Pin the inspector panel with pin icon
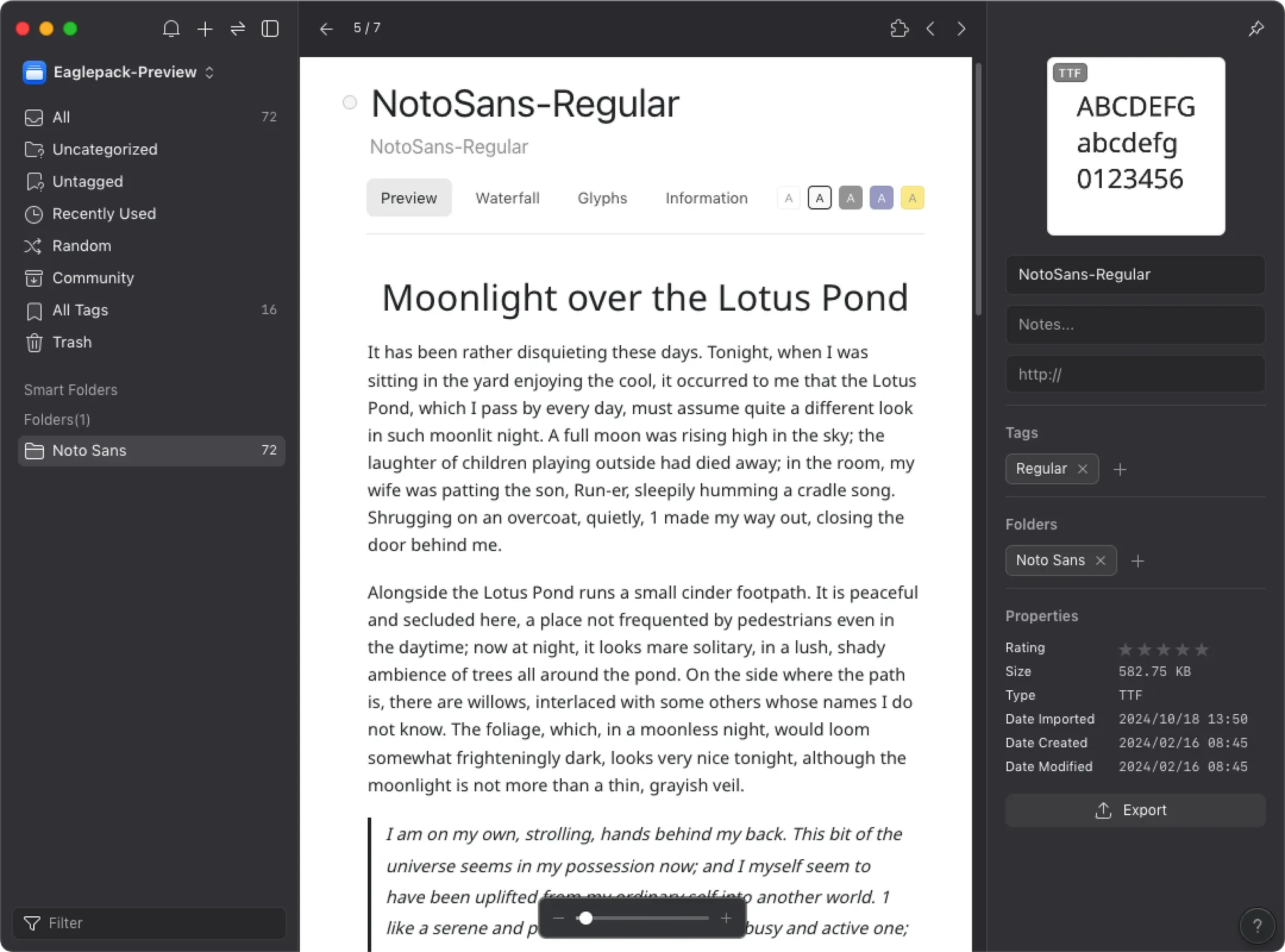1285x952 pixels. [1256, 29]
